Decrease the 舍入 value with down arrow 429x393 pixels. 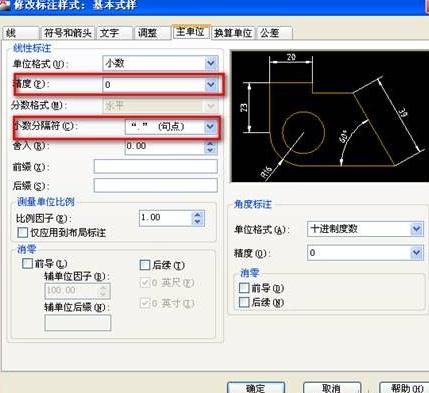(x=210, y=151)
